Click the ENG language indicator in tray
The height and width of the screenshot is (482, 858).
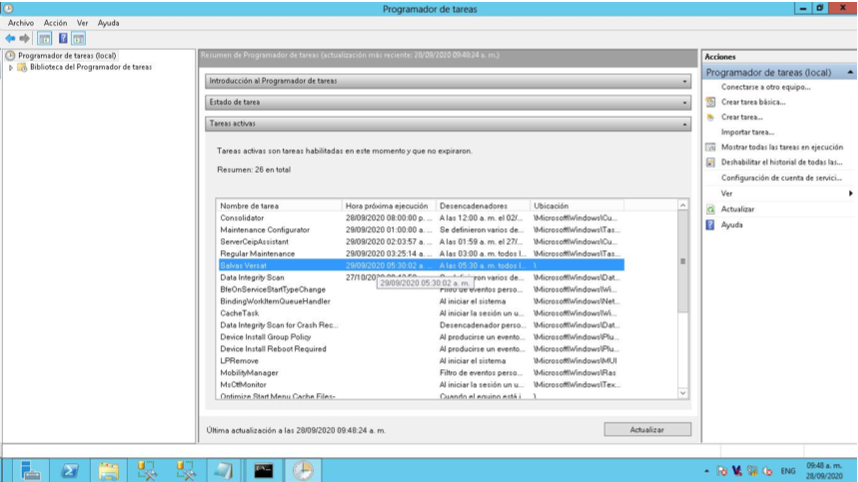click(788, 471)
